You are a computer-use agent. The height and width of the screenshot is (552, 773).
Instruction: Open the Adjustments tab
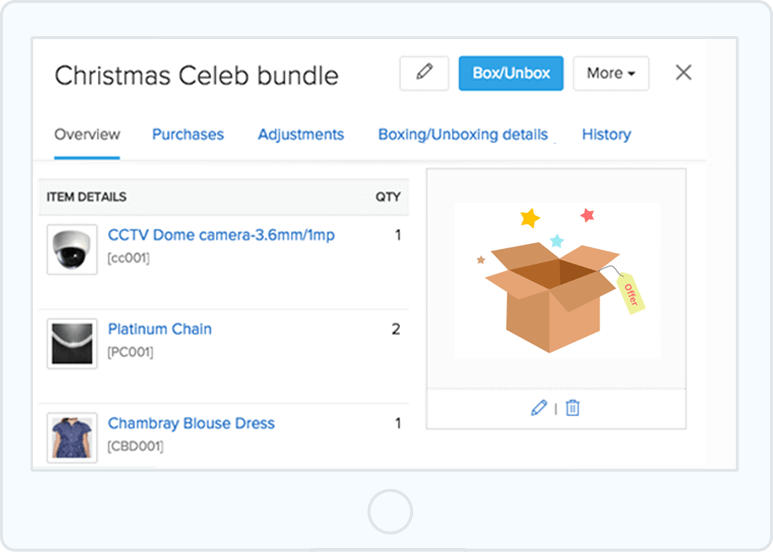coord(301,135)
